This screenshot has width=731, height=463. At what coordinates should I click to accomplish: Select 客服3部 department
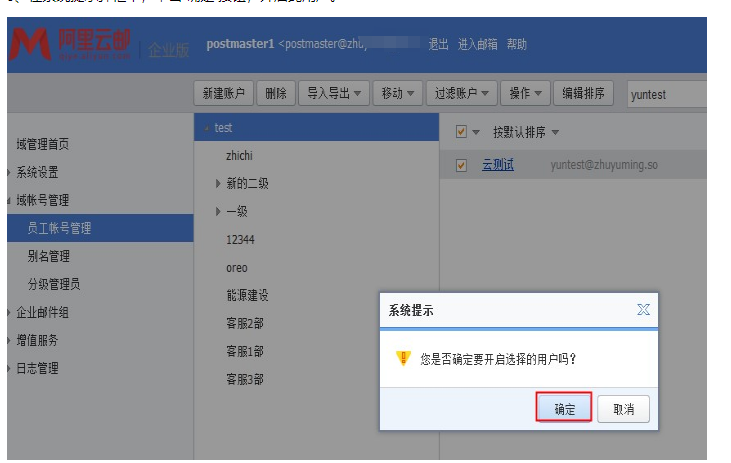tap(245, 379)
